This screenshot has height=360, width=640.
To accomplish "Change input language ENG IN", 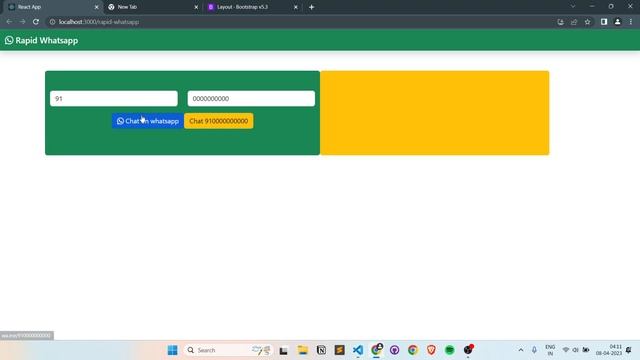I will click(x=550, y=350).
